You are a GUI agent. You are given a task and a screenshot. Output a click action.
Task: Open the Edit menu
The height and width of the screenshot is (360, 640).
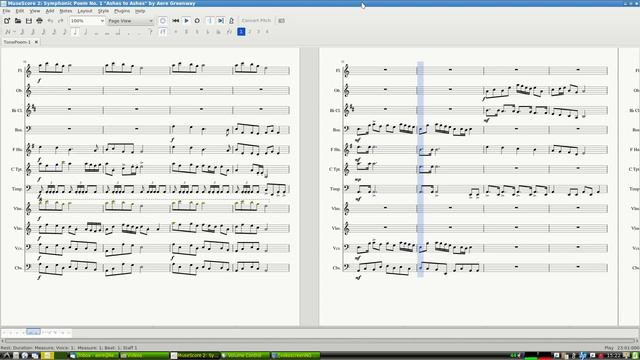[20, 11]
